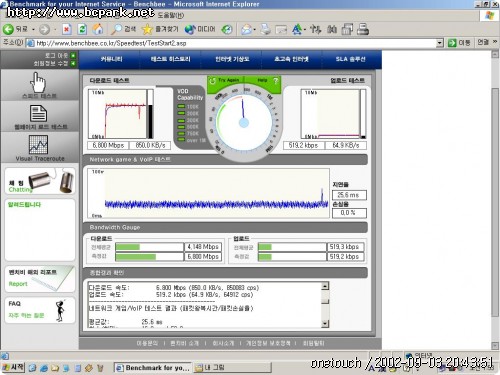
Task: Click the address bar URL field
Action: [x=235, y=43]
